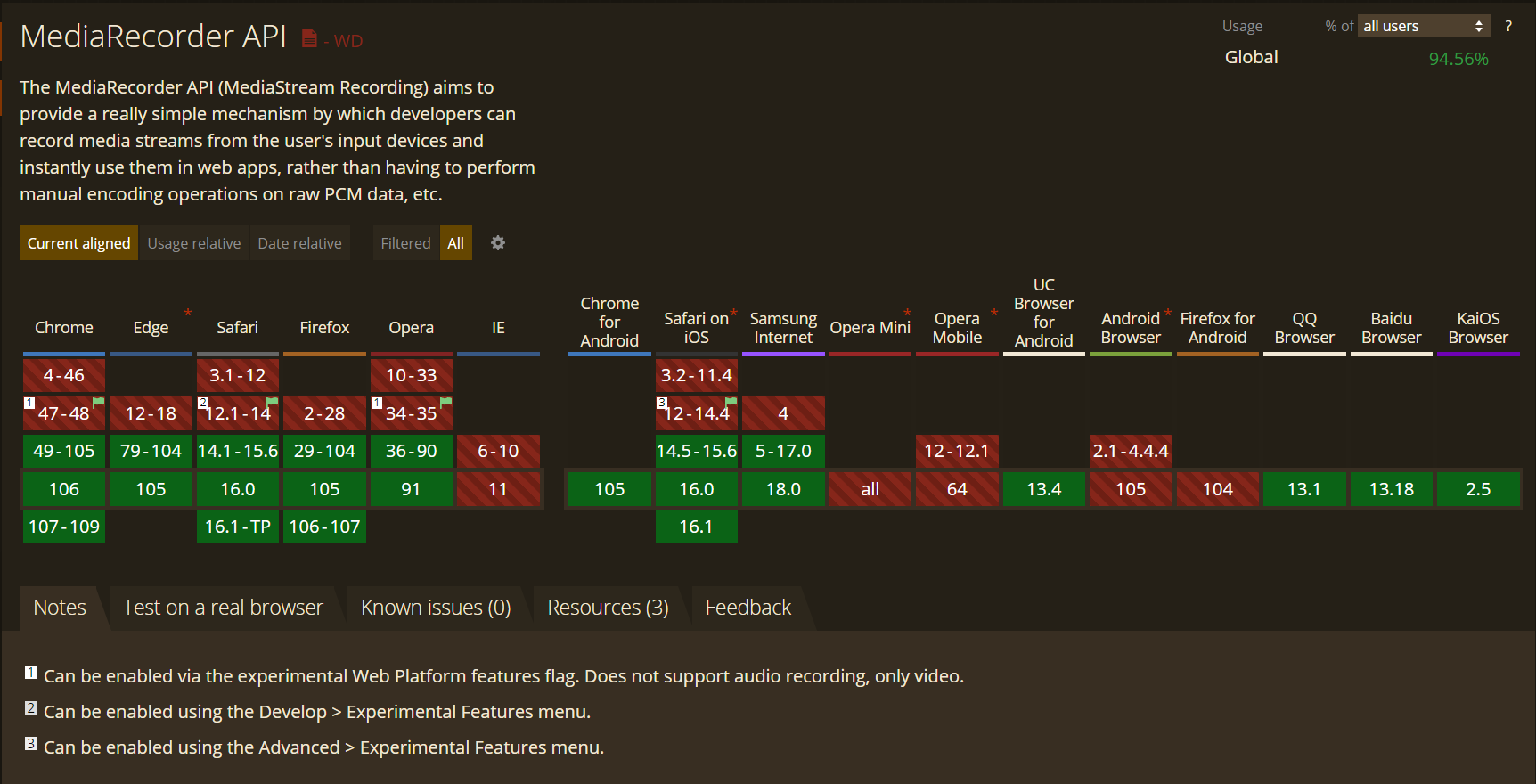Click the Edge 79-104 cell
The height and width of the screenshot is (784, 1536).
[x=151, y=451]
